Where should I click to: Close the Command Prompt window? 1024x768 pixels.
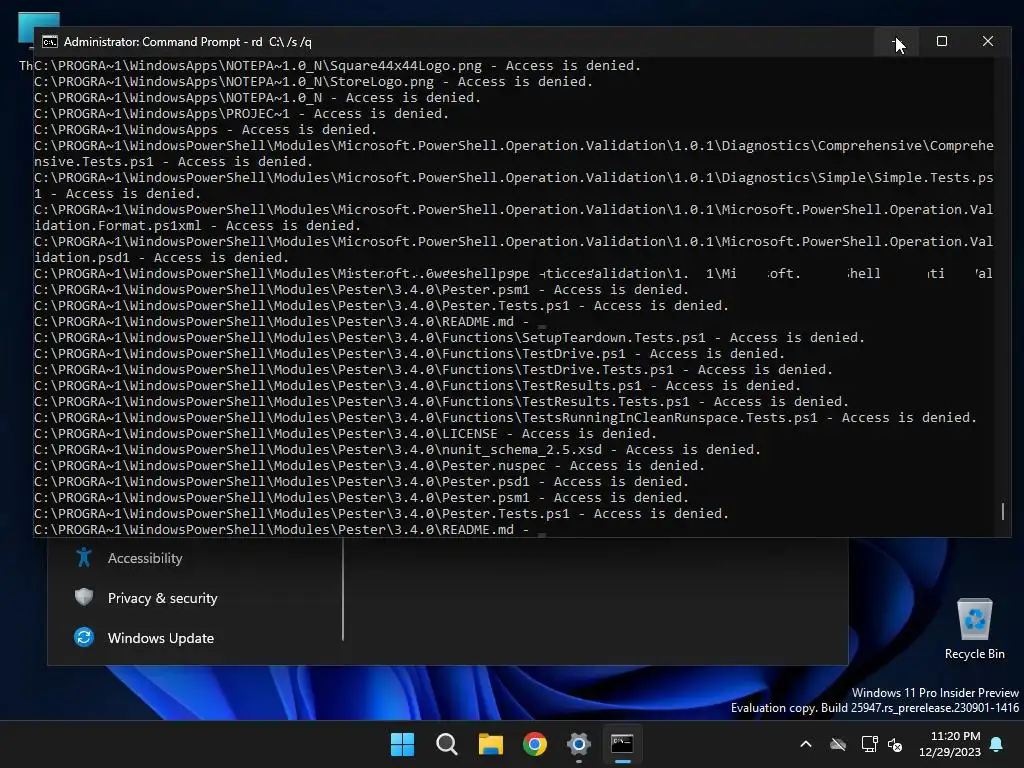(x=987, y=41)
